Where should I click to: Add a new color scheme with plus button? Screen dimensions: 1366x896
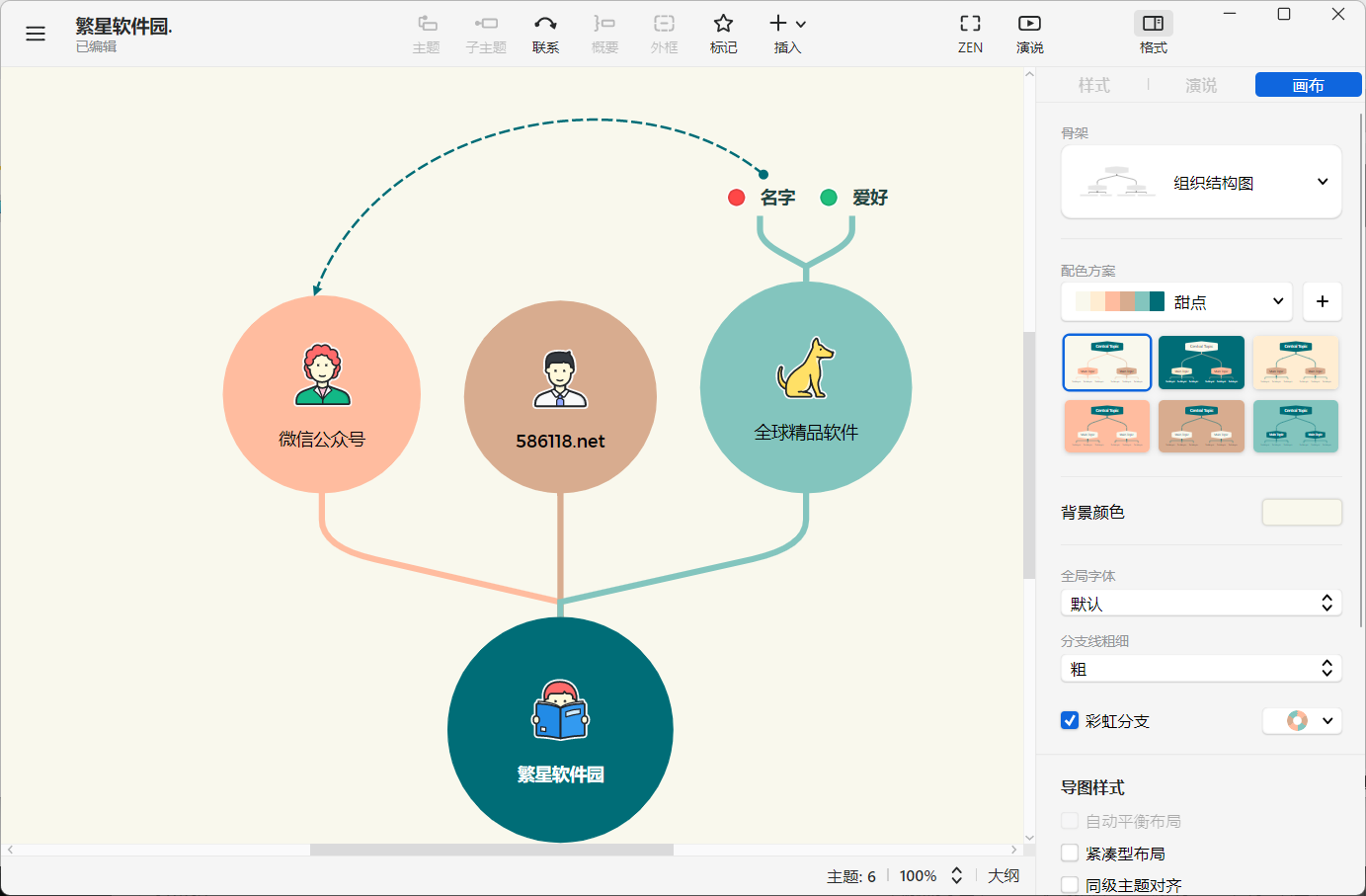pos(1323,301)
